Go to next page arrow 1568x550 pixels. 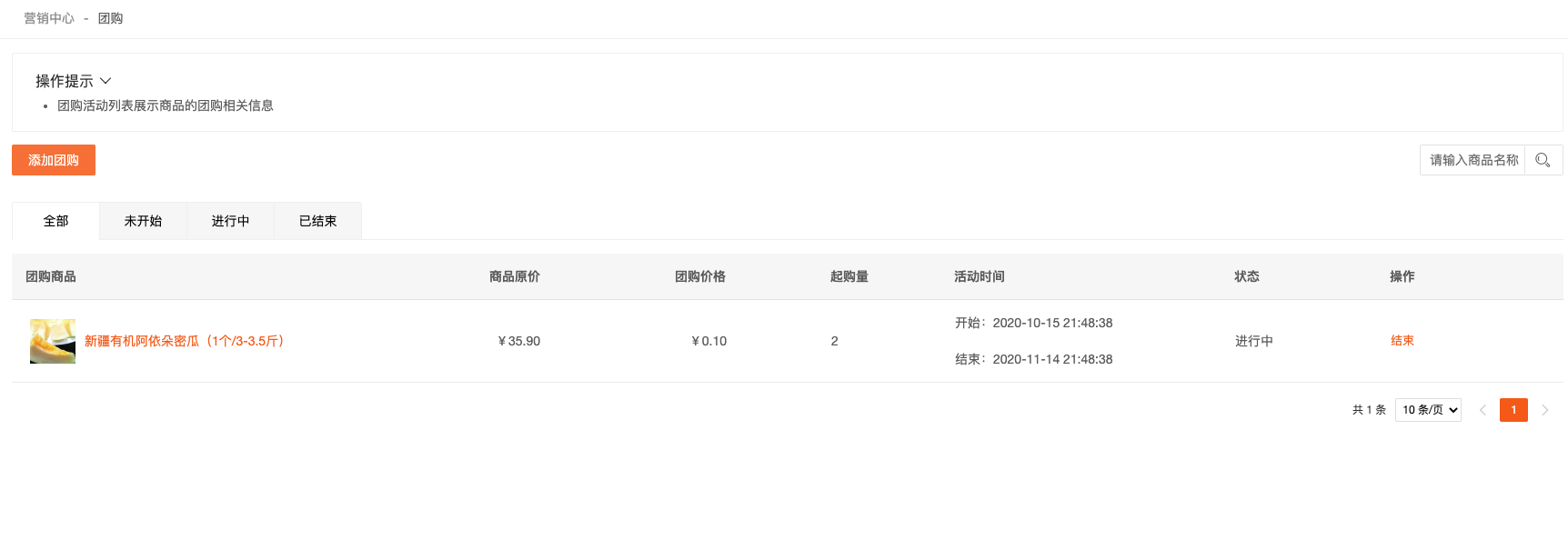(x=1544, y=410)
